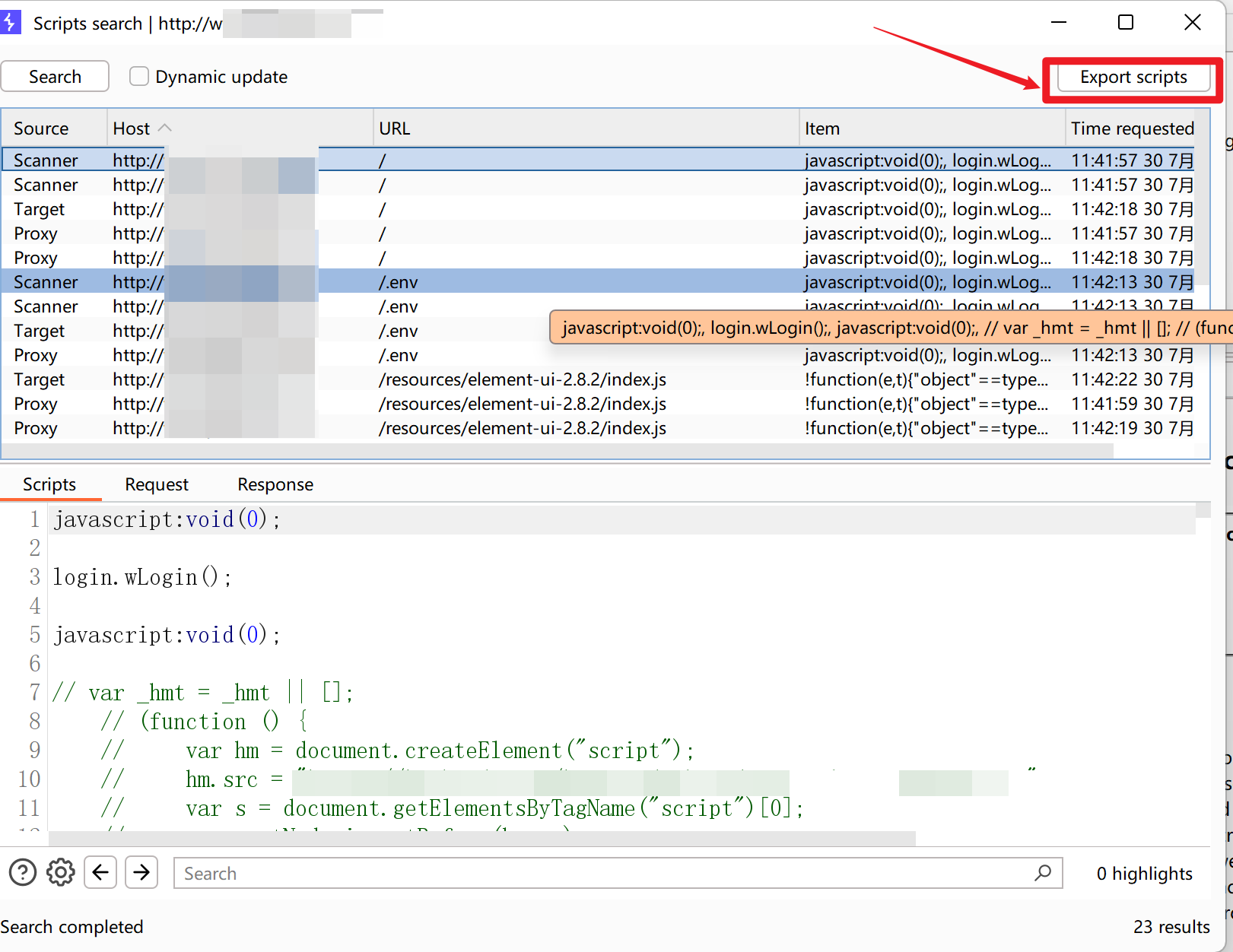
Task: Select Proxy index.js row at 11:41:59
Action: (598, 404)
